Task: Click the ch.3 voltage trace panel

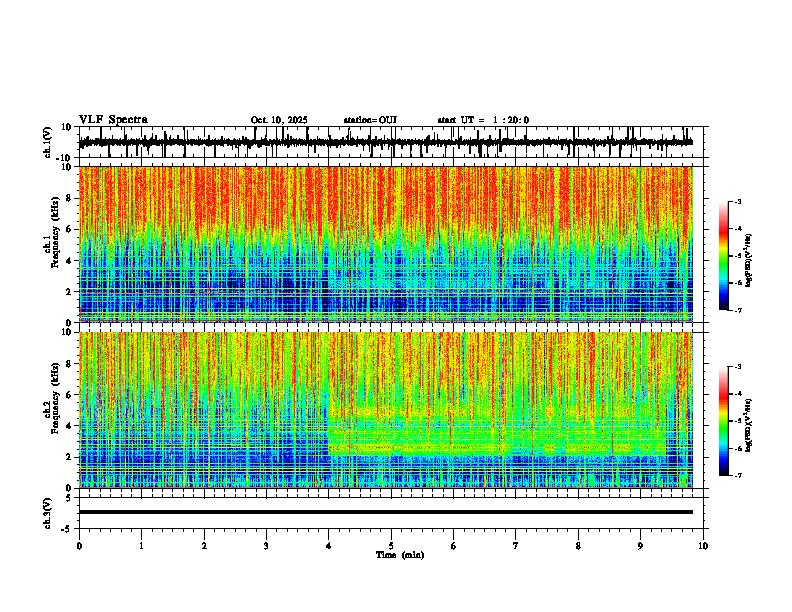Action: click(390, 513)
